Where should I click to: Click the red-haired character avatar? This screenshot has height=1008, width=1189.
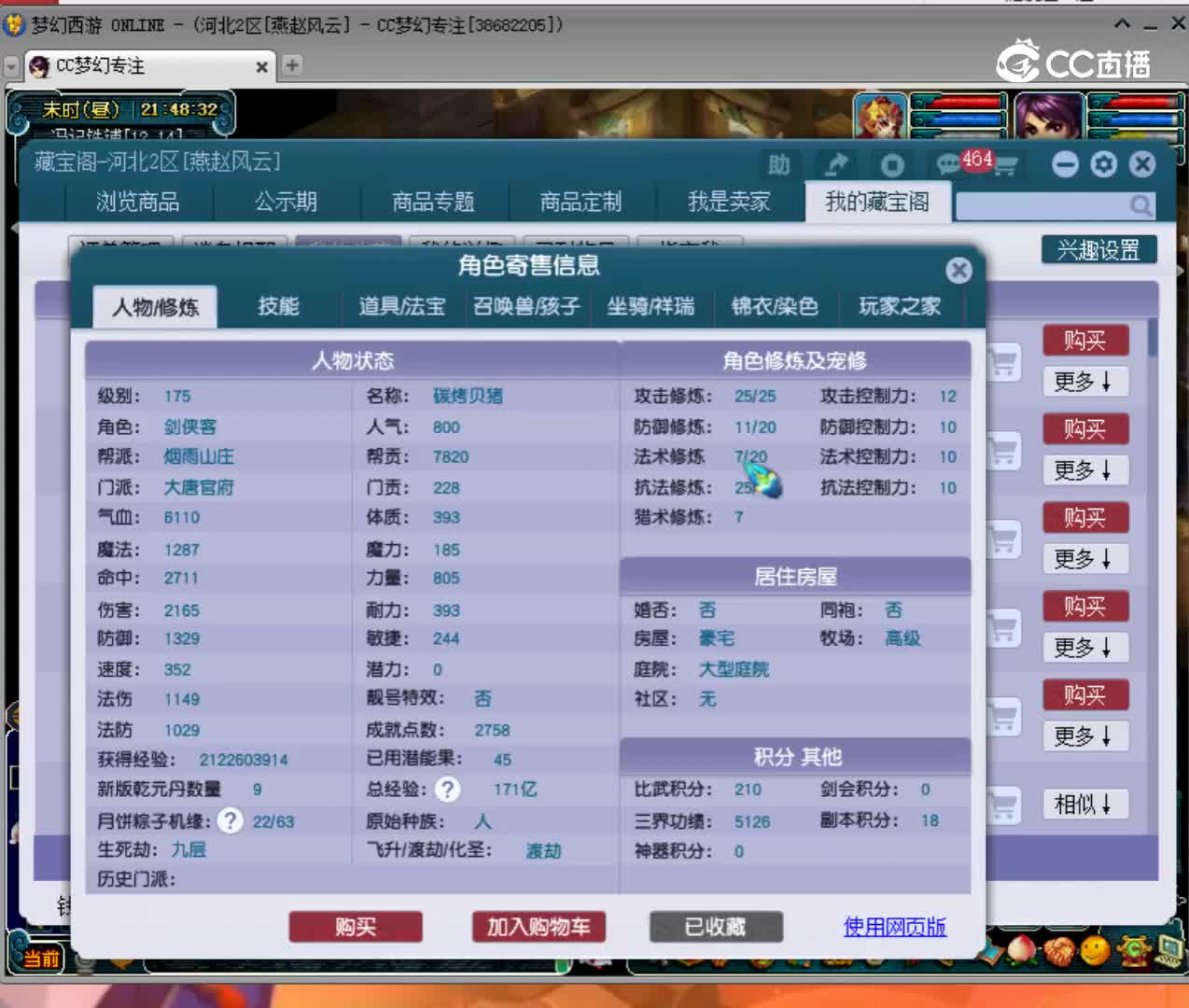pyautogui.click(x=880, y=116)
